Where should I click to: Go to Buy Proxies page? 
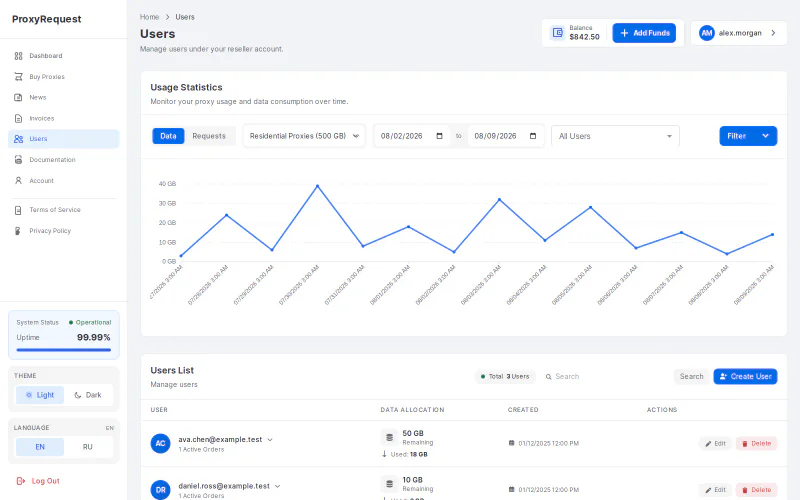(x=64, y=77)
